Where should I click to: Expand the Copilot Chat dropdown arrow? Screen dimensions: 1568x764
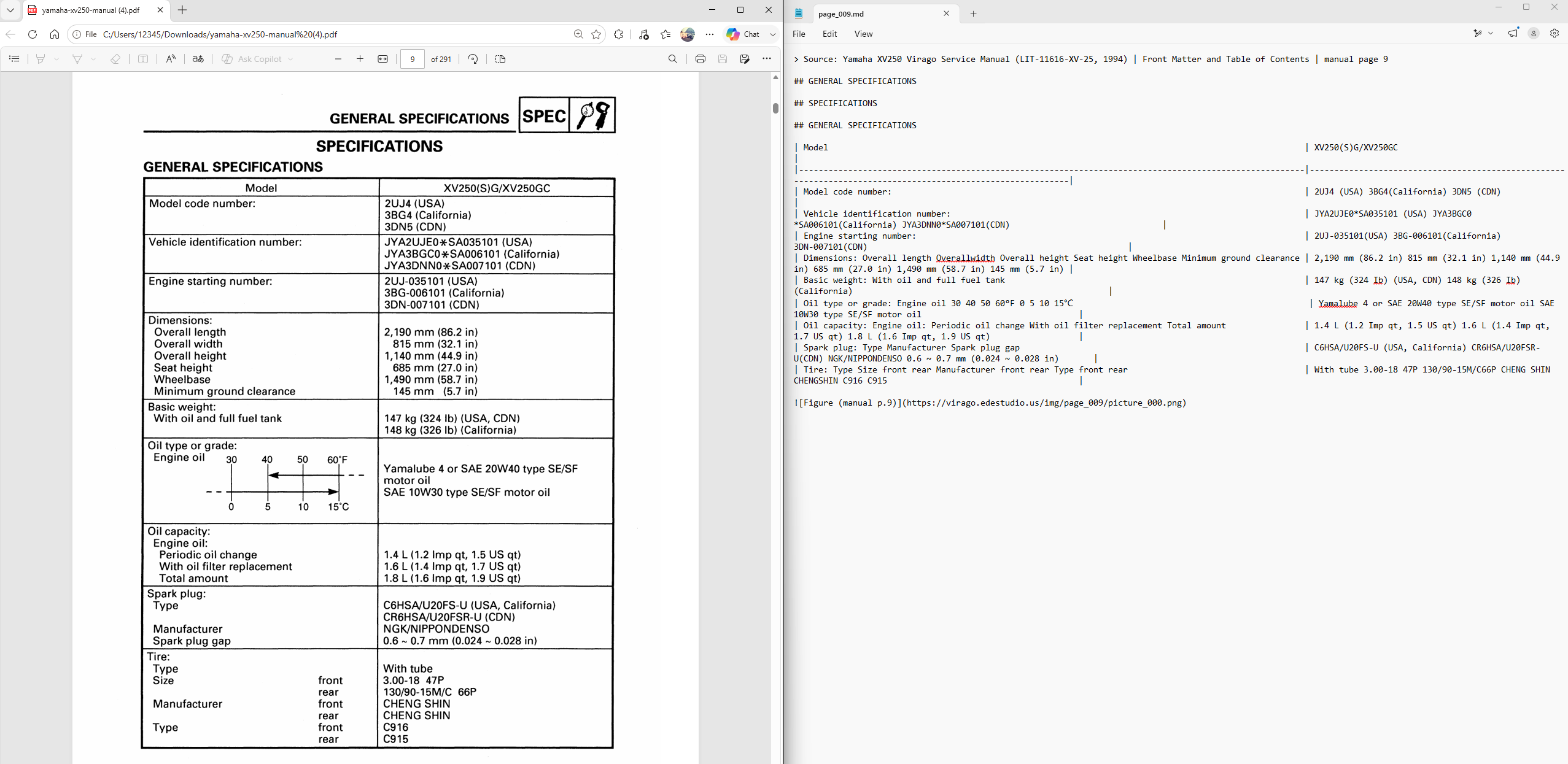click(773, 34)
